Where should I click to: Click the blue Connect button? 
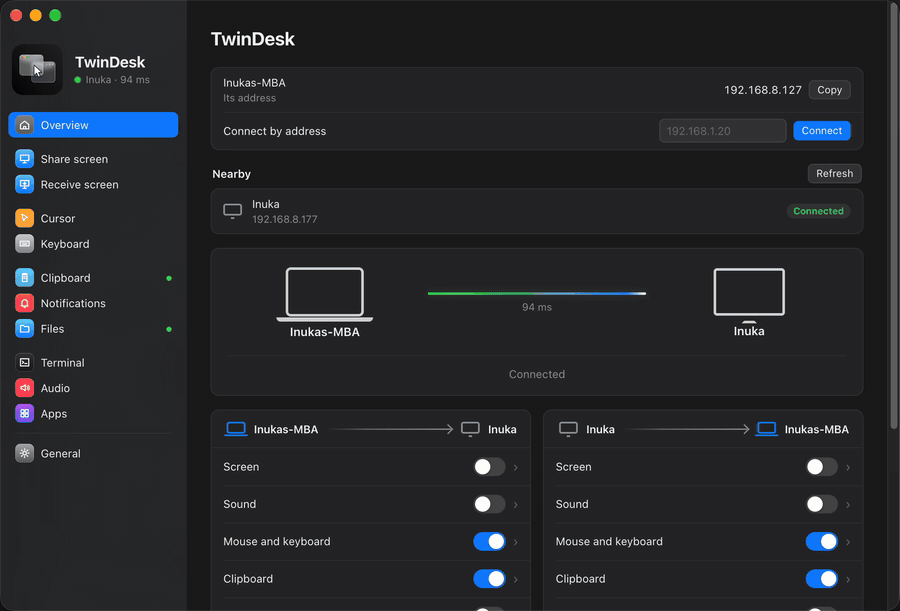821,130
